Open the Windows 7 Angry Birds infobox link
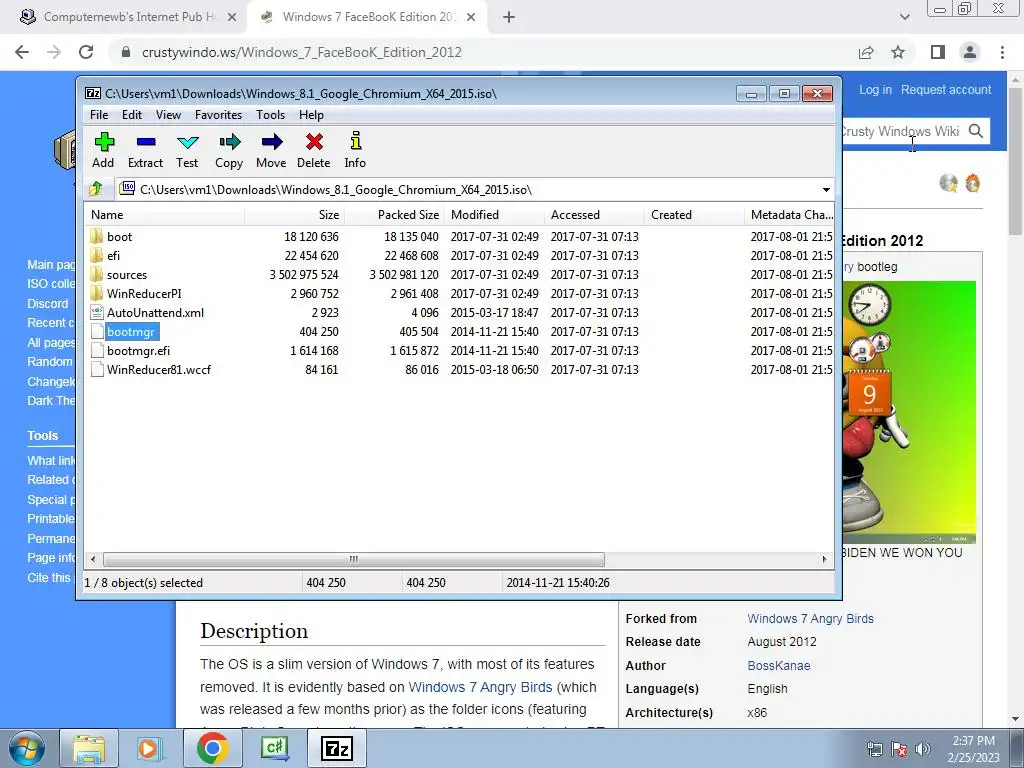Viewport: 1024px width, 768px height. click(810, 618)
